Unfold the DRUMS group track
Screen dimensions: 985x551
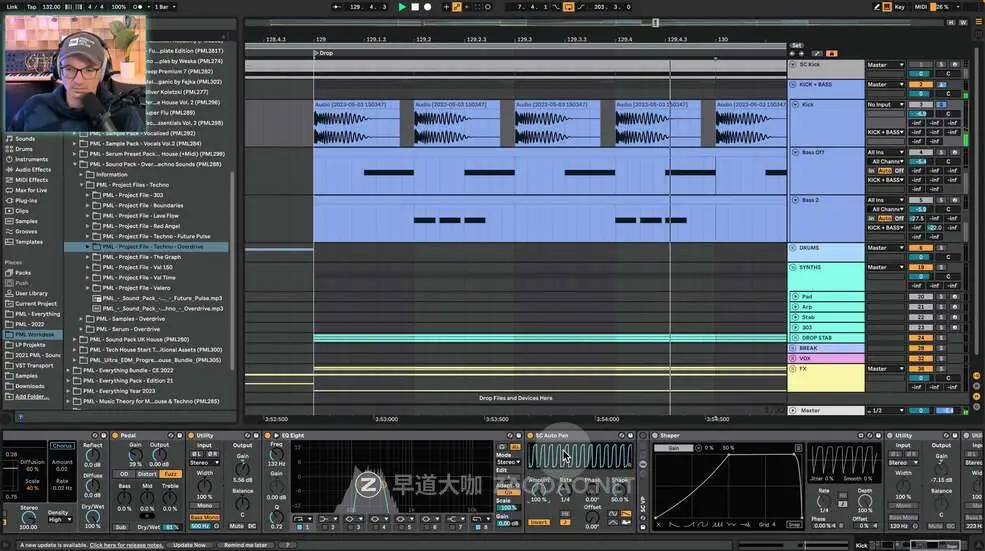pyautogui.click(x=793, y=248)
